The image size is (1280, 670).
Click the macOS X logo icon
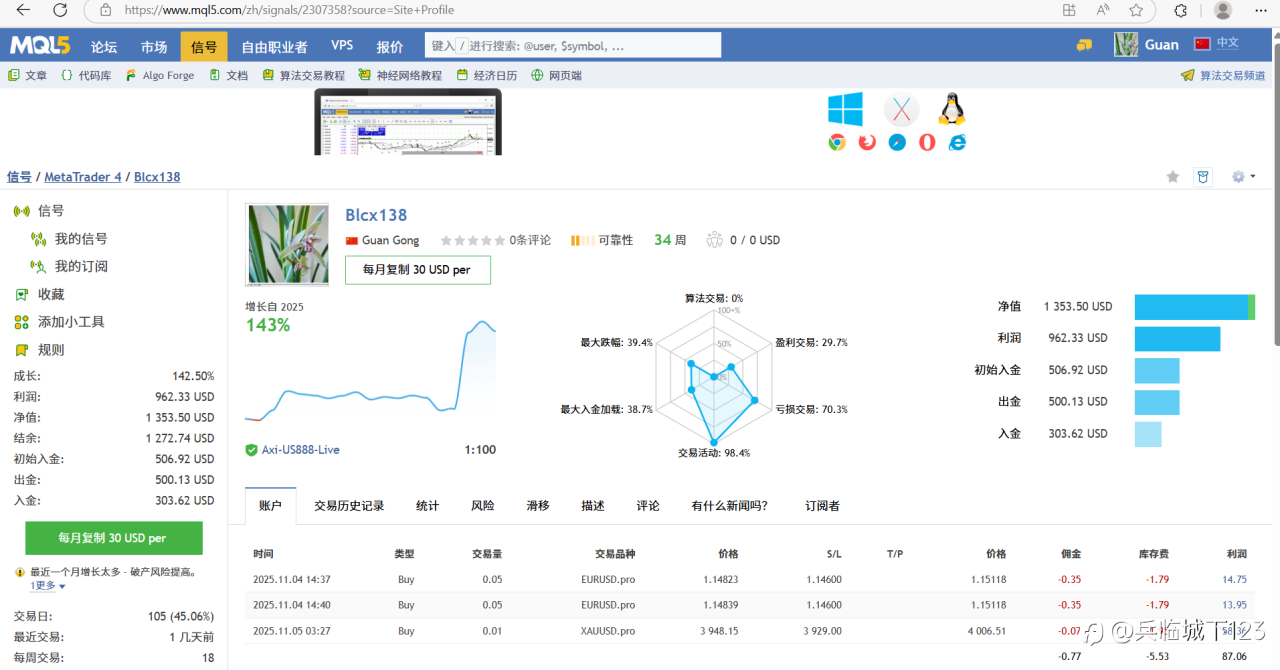(901, 109)
